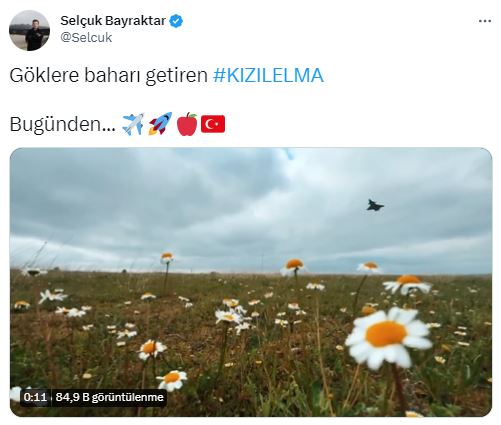Follow the #KIZILELMA hashtag
Image resolution: width=501 pixels, height=425 pixels.
[x=268, y=75]
